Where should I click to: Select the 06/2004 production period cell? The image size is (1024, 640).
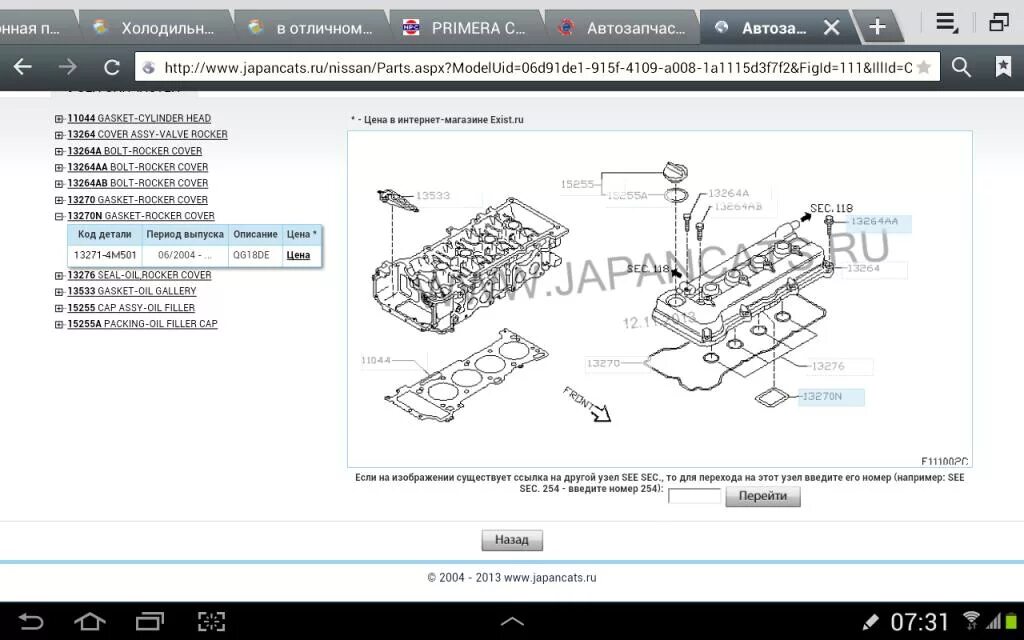coord(185,255)
